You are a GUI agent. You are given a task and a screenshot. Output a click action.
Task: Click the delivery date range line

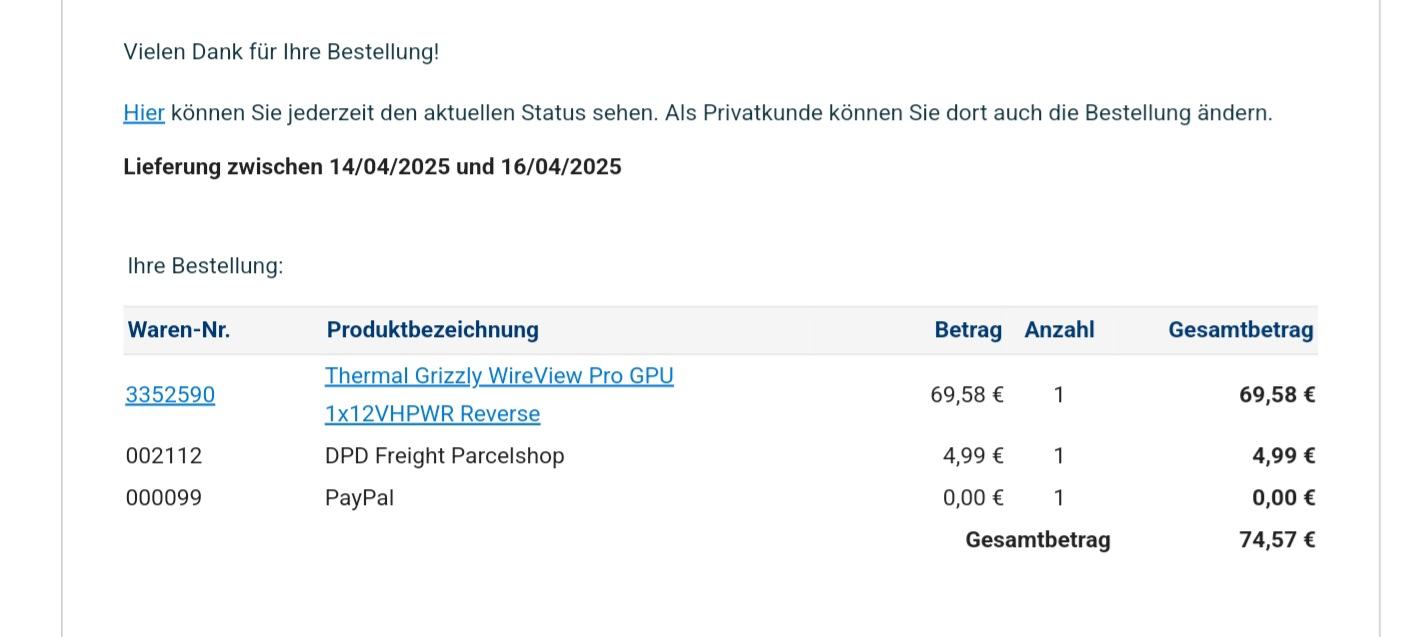372,167
